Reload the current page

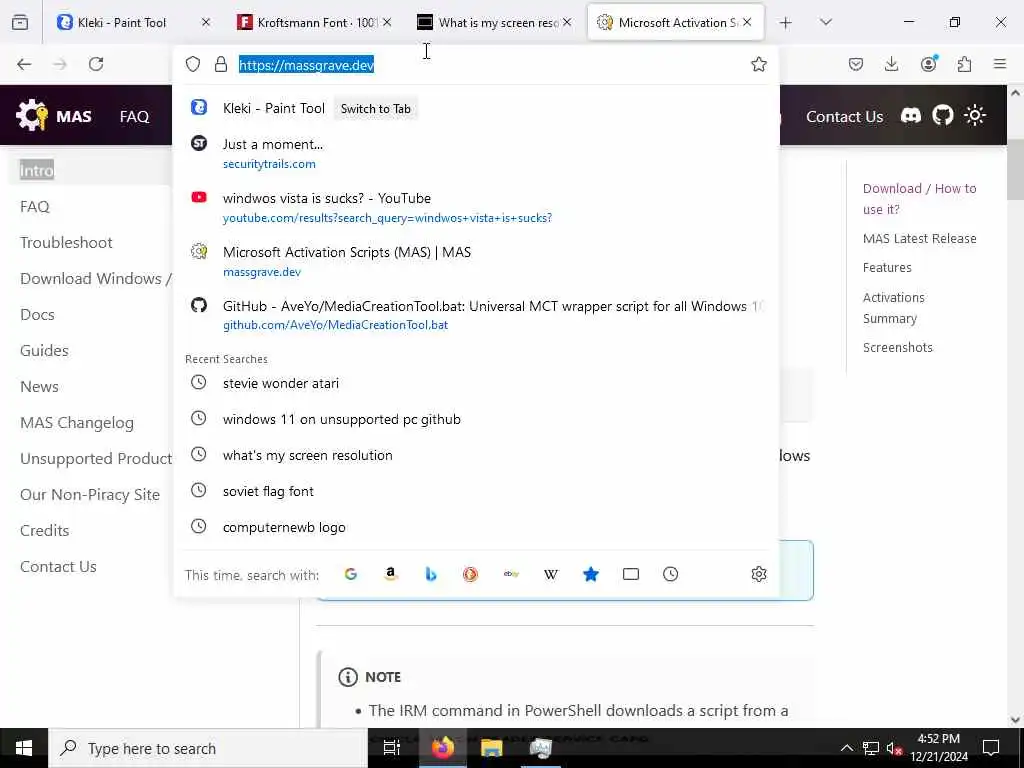point(96,64)
